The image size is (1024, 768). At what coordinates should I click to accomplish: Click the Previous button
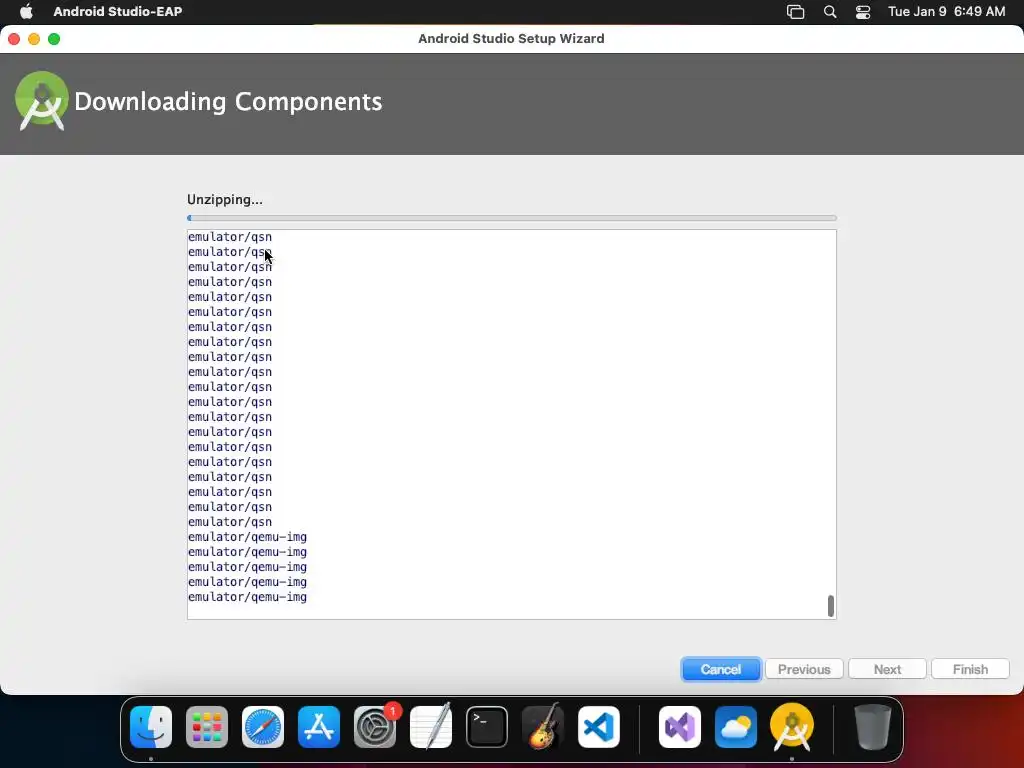(804, 669)
